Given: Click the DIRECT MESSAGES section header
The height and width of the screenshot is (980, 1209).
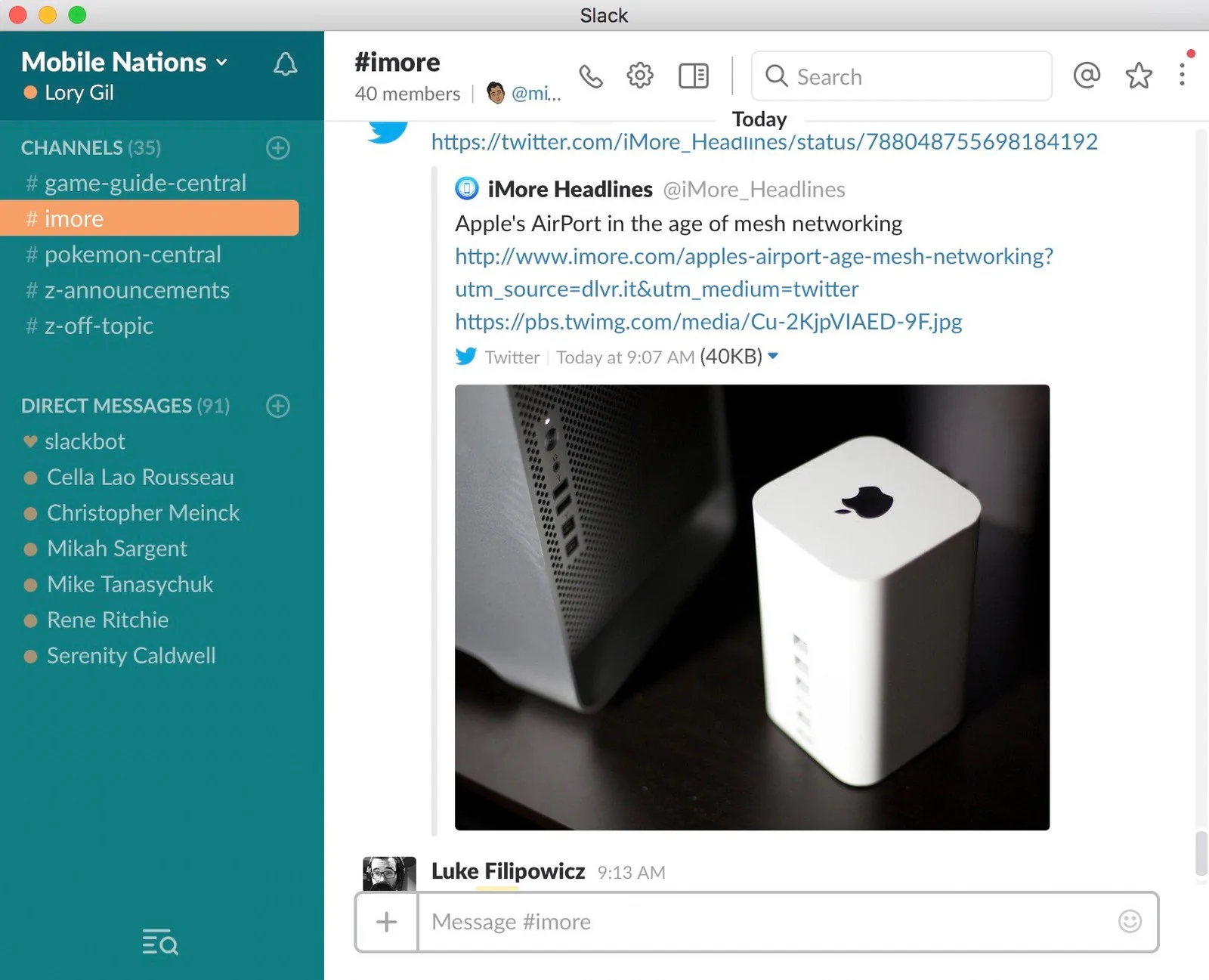Looking at the screenshot, I should [125, 407].
